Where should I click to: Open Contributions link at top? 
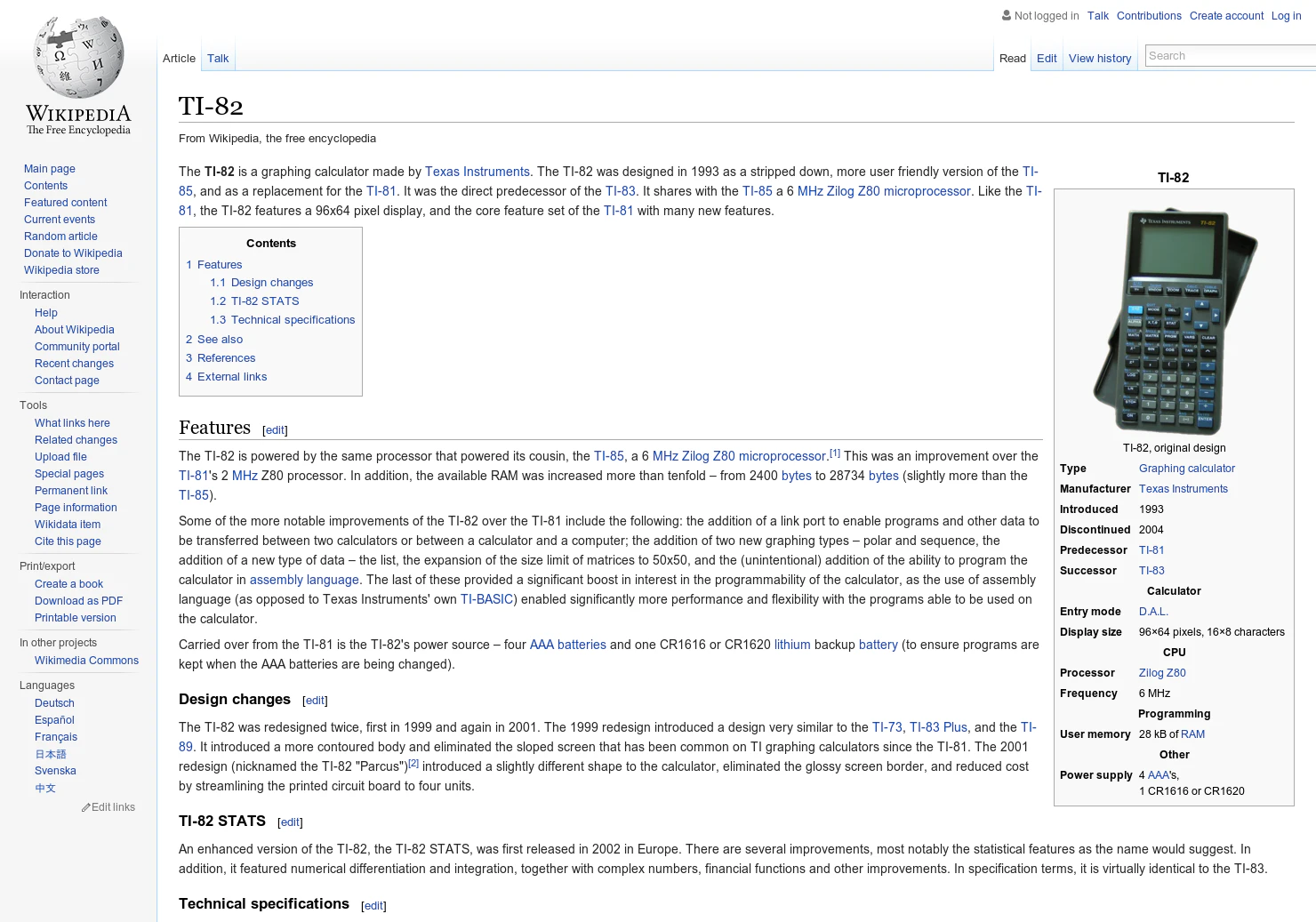(x=1149, y=16)
